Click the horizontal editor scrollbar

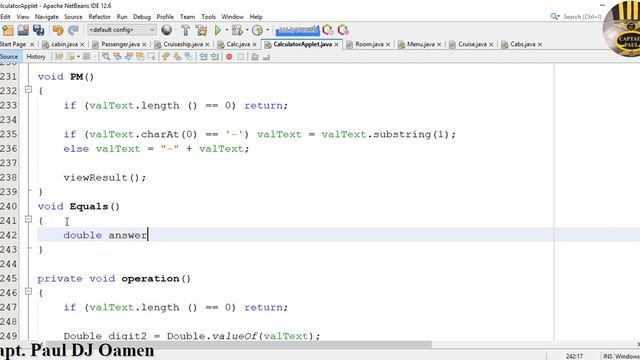pos(238,344)
